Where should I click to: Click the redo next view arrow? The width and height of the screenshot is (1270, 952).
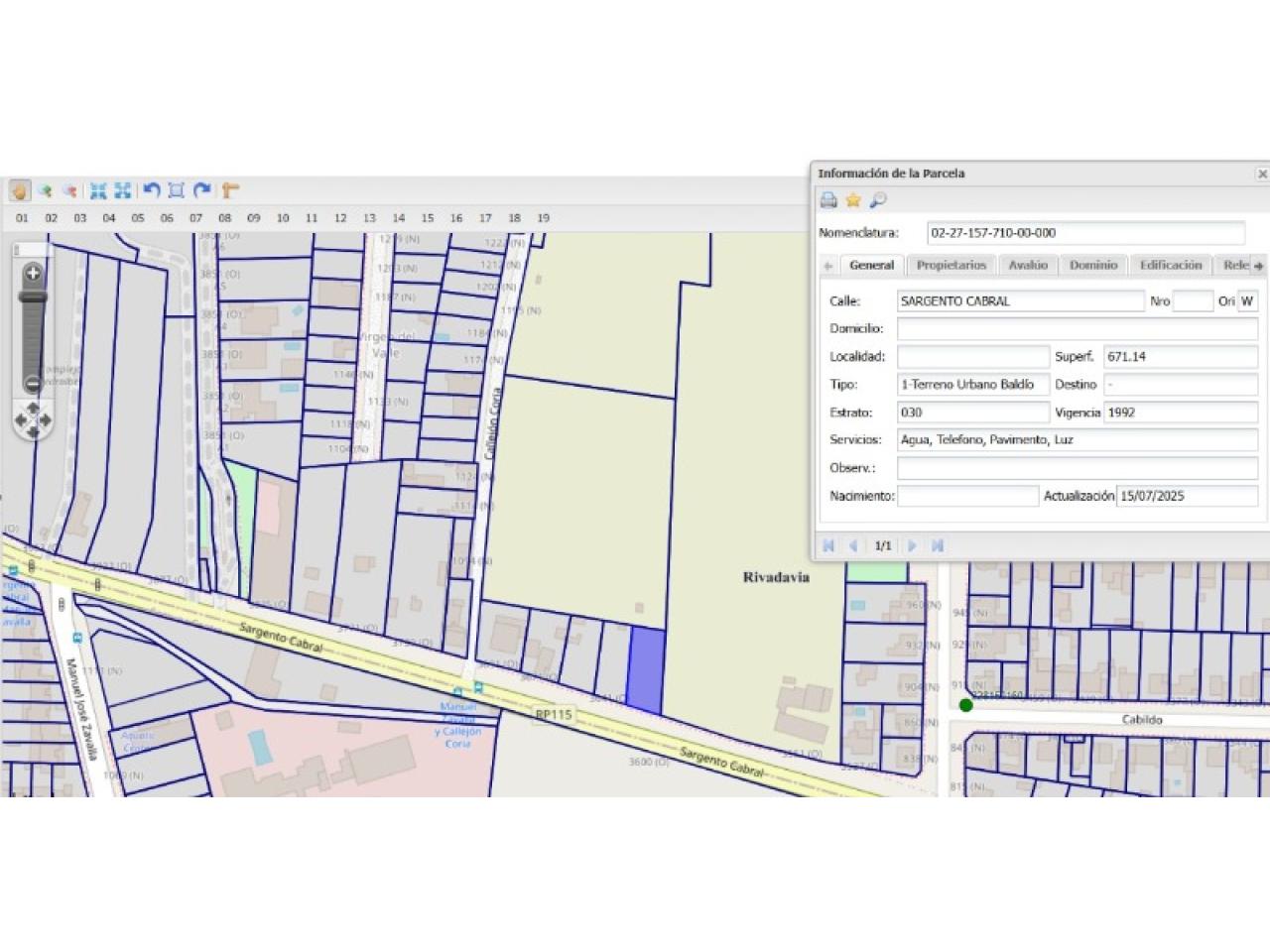pos(202,190)
